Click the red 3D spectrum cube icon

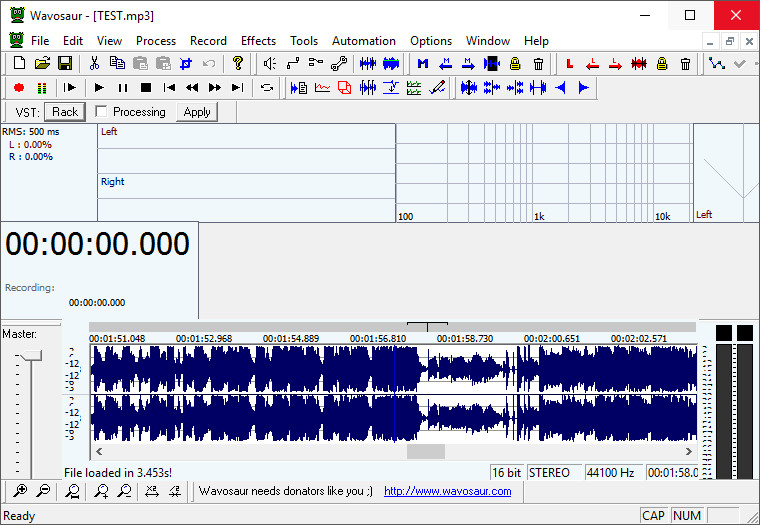pyautogui.click(x=345, y=88)
